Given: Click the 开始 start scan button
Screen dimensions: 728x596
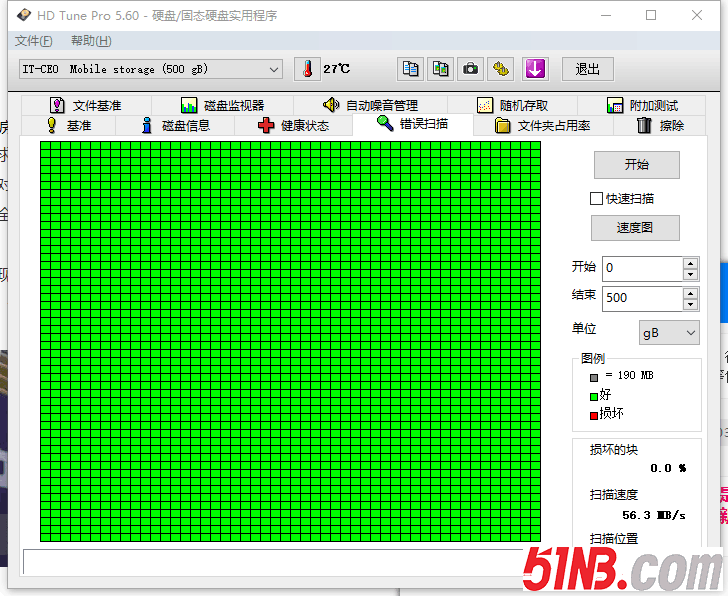Looking at the screenshot, I should coord(637,164).
